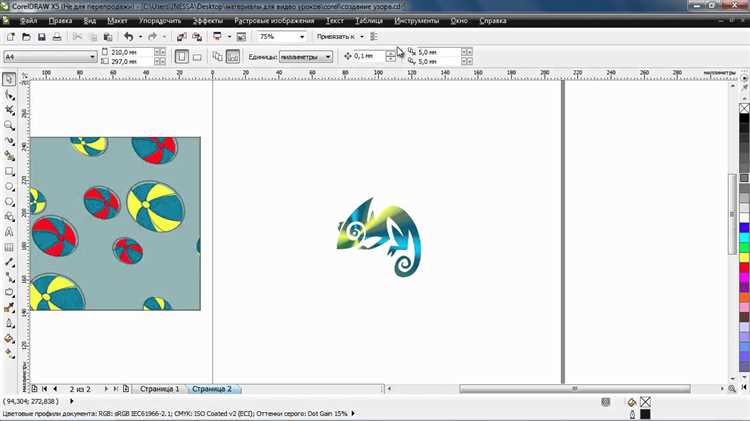Screen dimensions: 750x421
Task: Choose the no-color X swatch
Action: [x=744, y=109]
